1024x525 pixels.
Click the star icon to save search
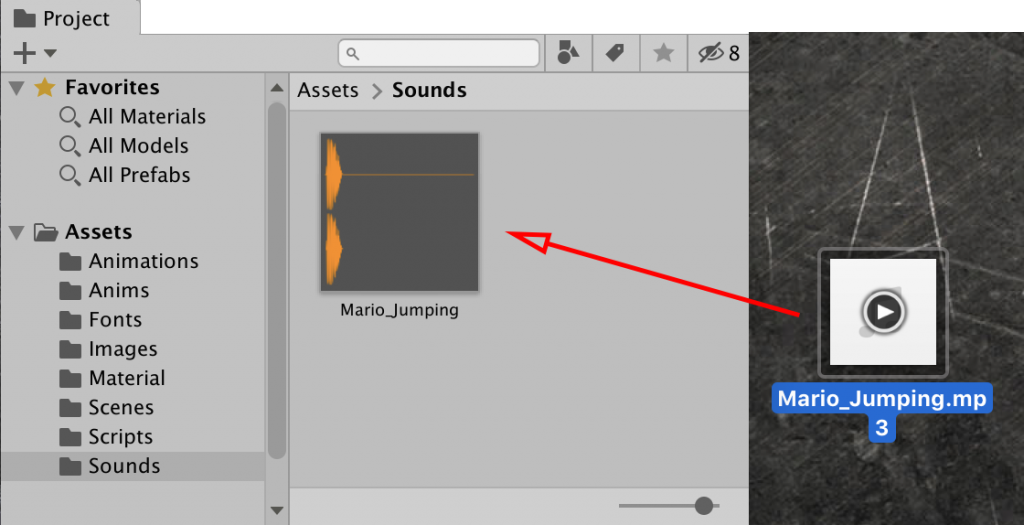664,53
